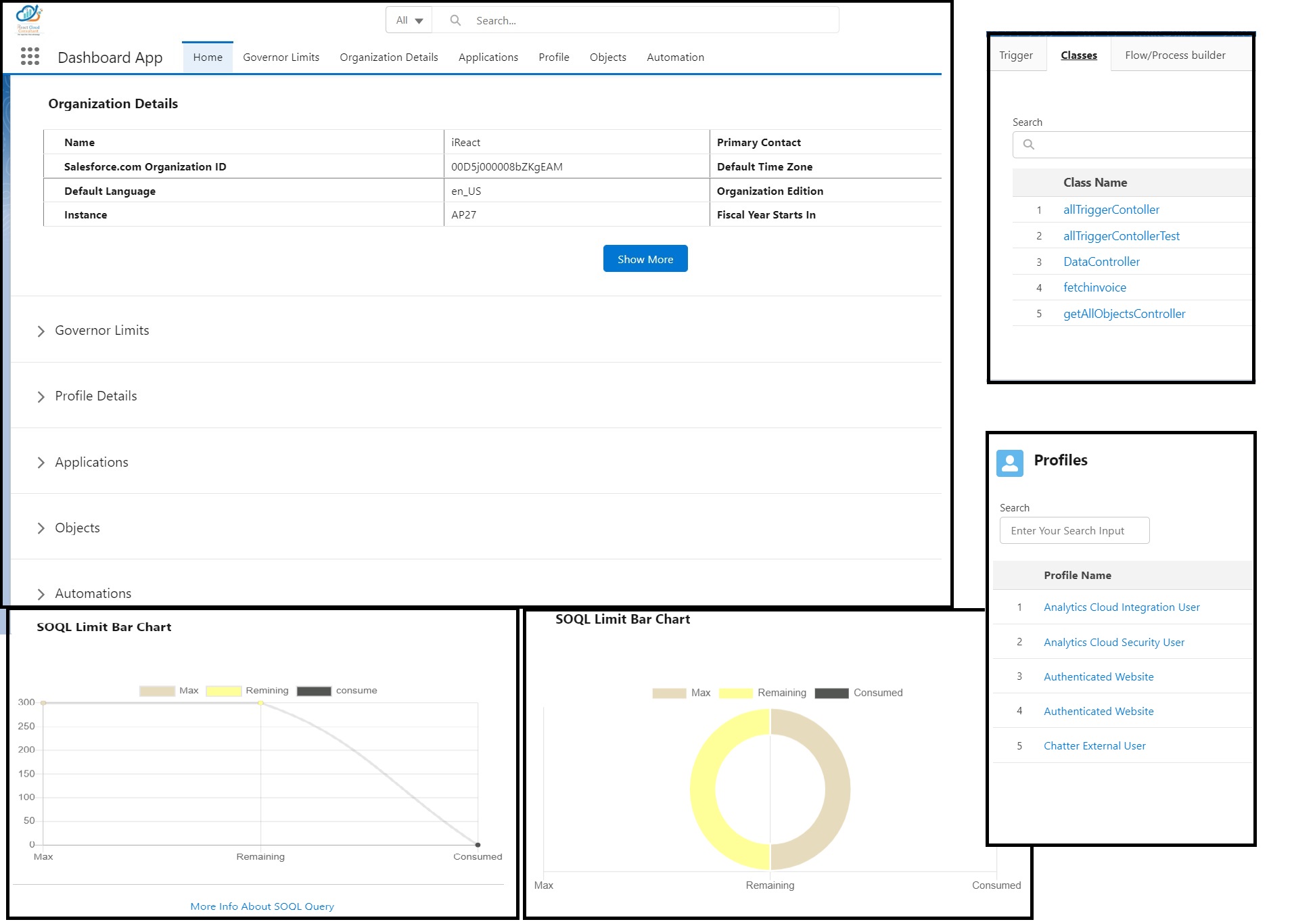The width and height of the screenshot is (1292, 924).
Task: Click More Info About SOQL Query link
Action: 262,906
